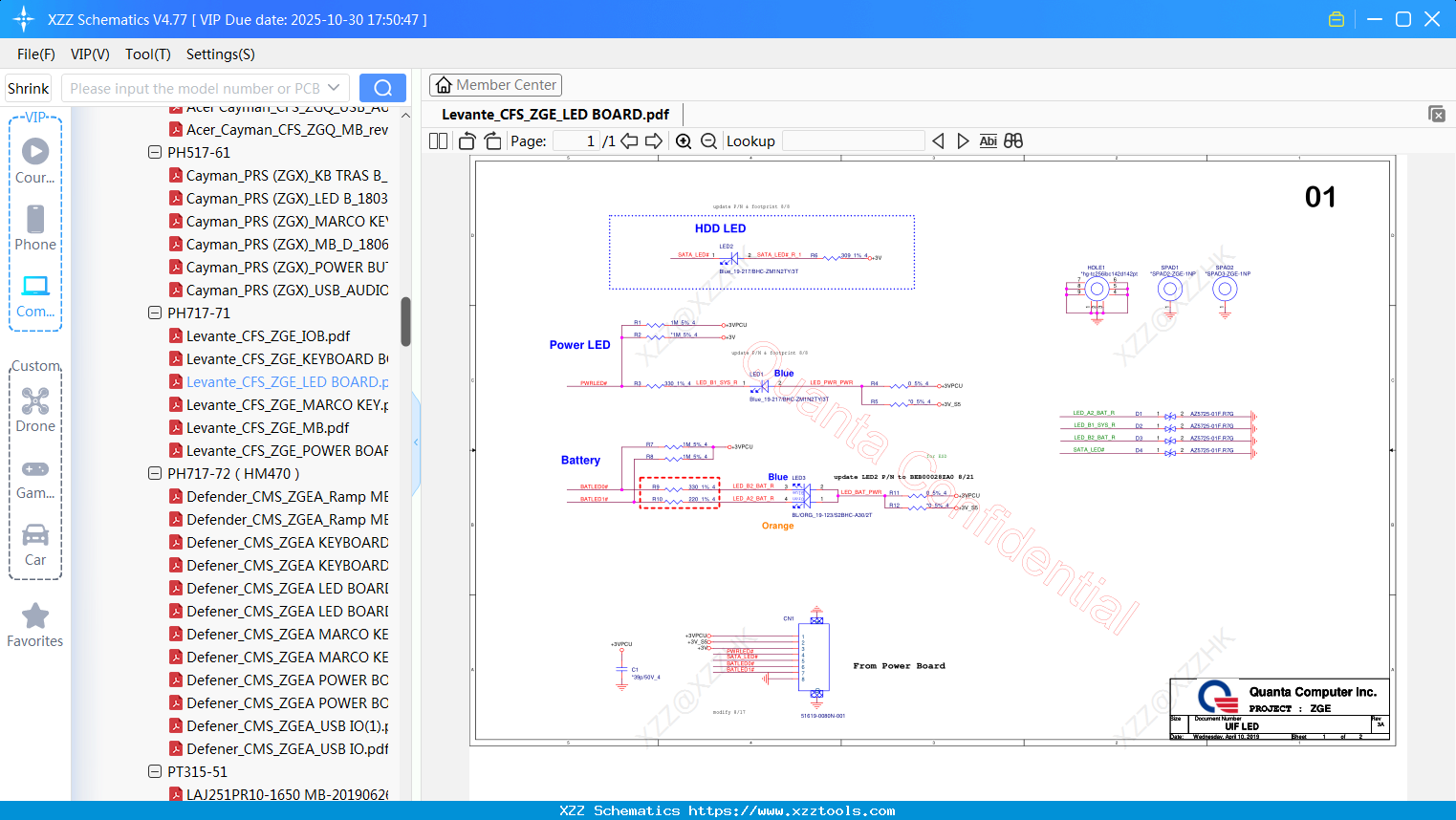Collapse the PT315-51 folder node
Viewport: 1456px width, 820px height.
click(155, 771)
